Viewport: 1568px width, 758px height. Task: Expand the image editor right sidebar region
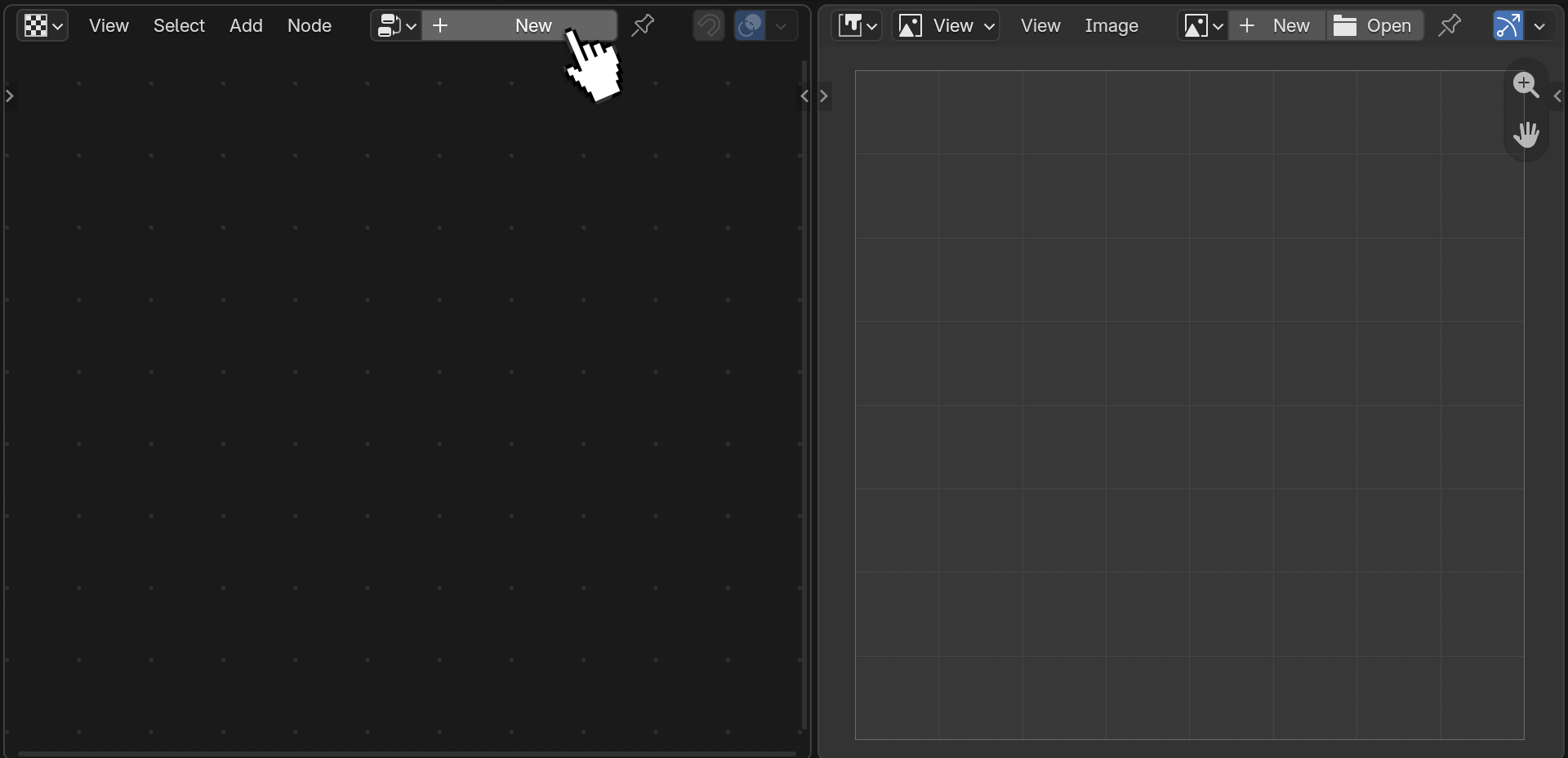(x=1557, y=96)
